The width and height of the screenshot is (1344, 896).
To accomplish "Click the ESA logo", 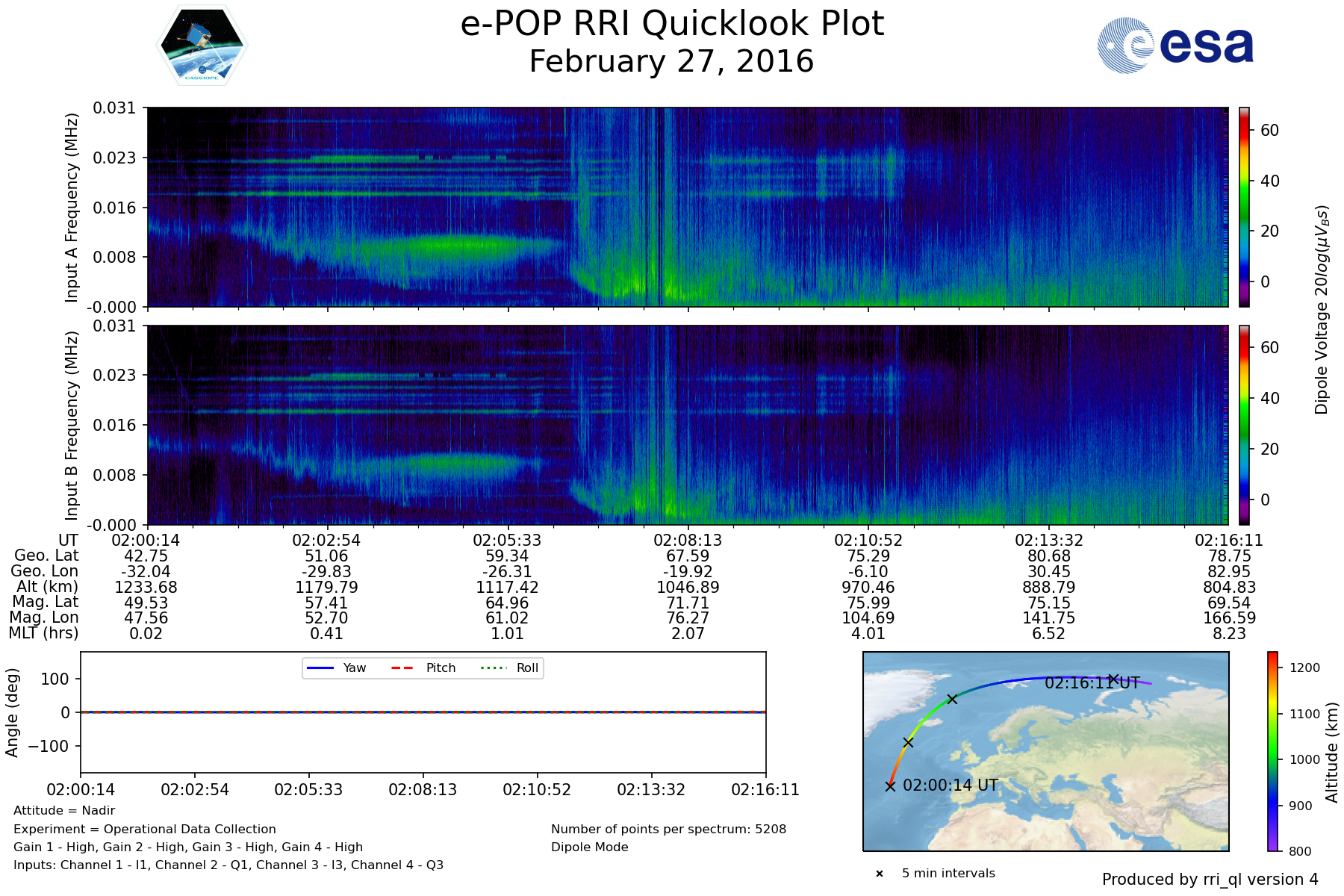I will pyautogui.click(x=1175, y=46).
